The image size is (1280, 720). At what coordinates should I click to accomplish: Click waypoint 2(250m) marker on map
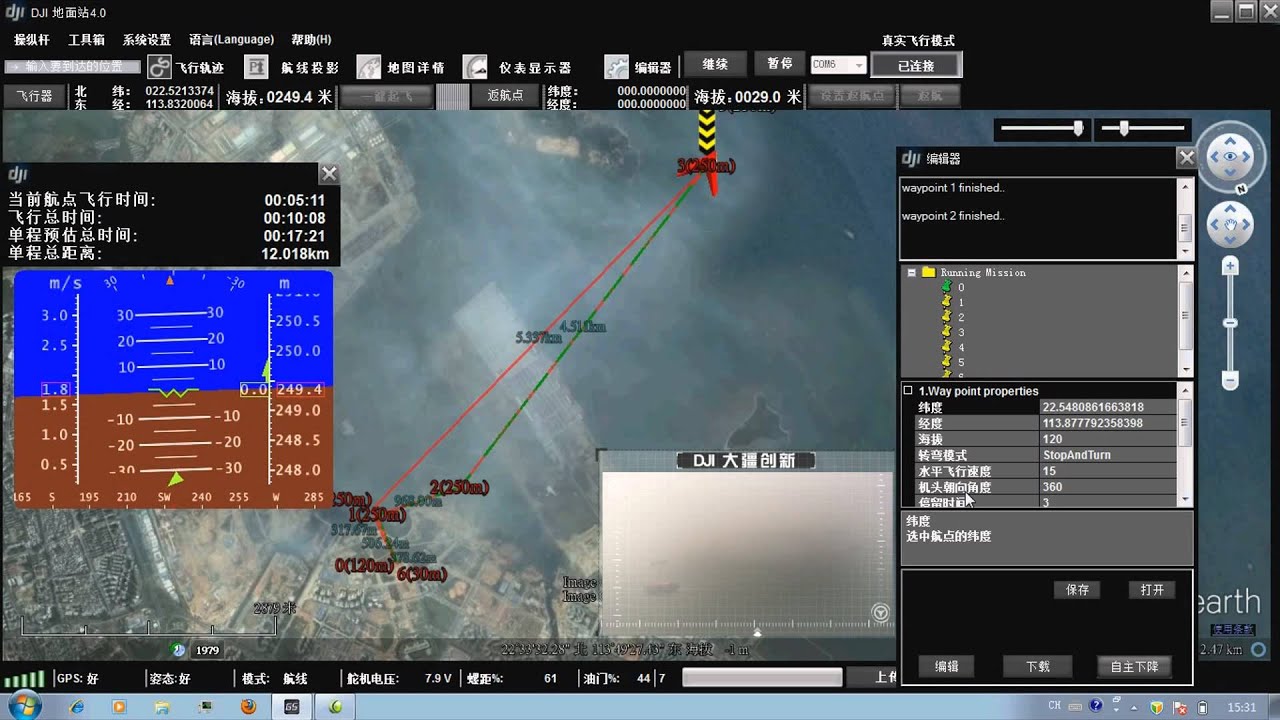[459, 487]
